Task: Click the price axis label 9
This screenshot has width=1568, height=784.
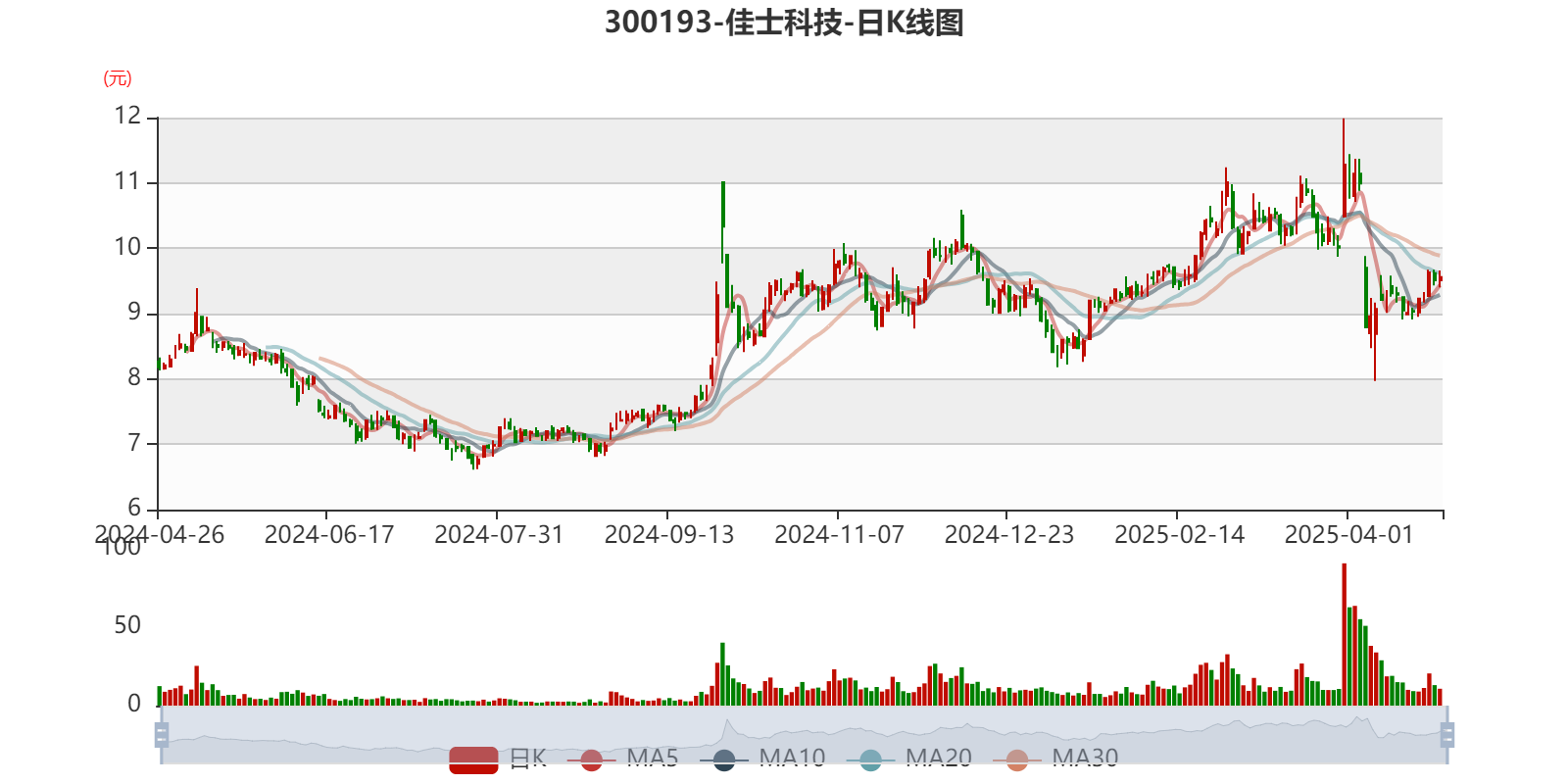Action: [133, 313]
